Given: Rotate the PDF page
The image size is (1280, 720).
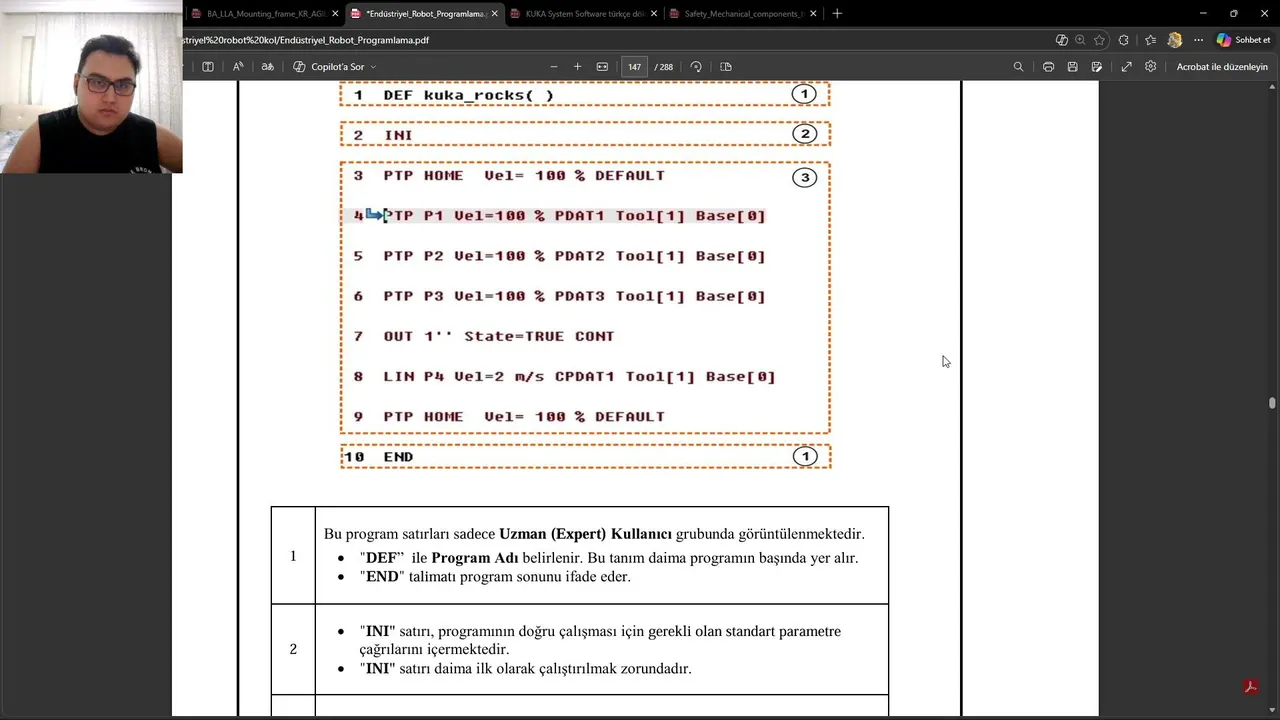Looking at the screenshot, I should coord(696,67).
